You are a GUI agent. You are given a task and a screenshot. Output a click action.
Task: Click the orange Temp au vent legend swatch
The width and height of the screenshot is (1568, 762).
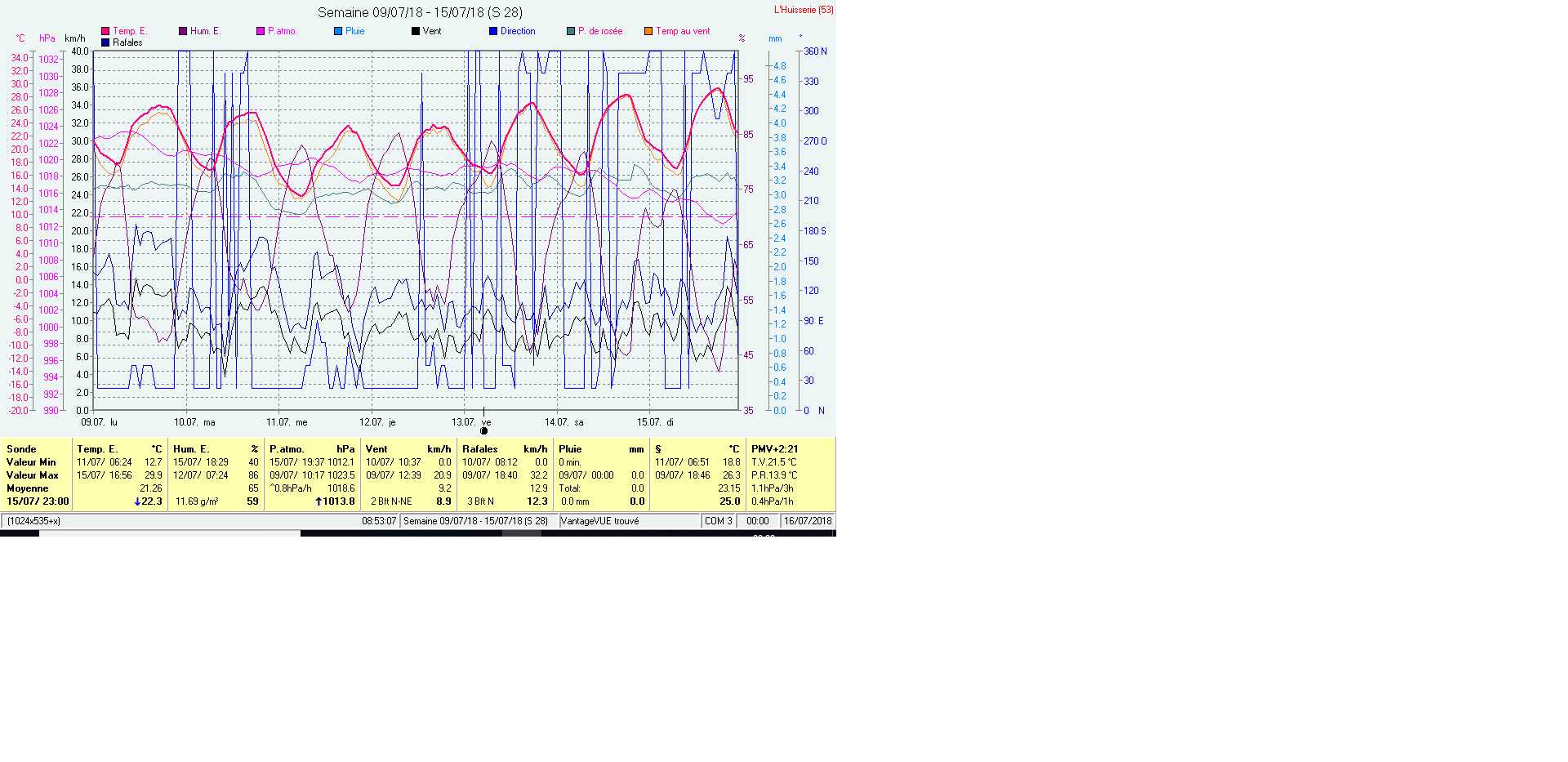(648, 31)
